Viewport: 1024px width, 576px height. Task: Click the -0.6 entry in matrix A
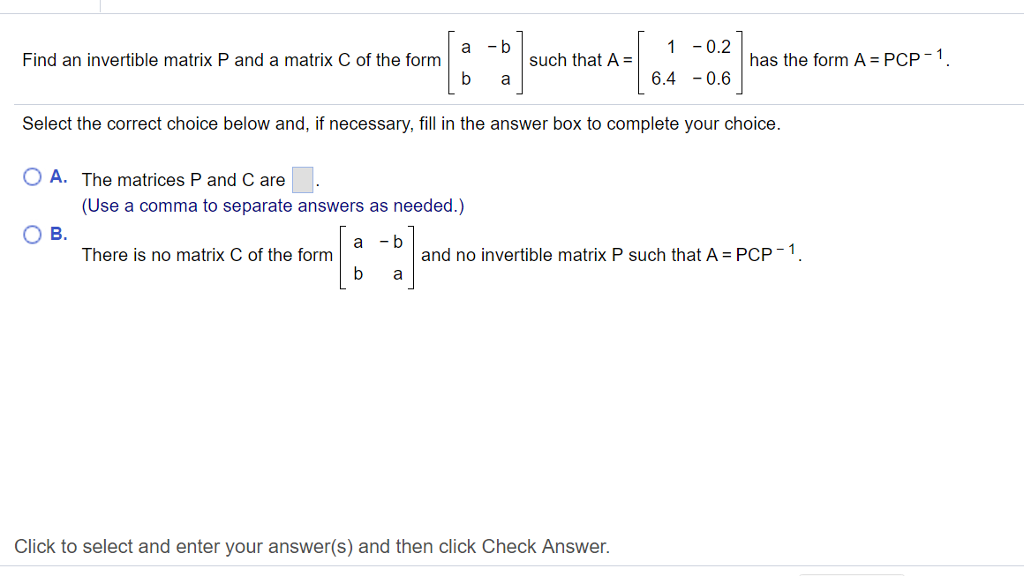712,79
